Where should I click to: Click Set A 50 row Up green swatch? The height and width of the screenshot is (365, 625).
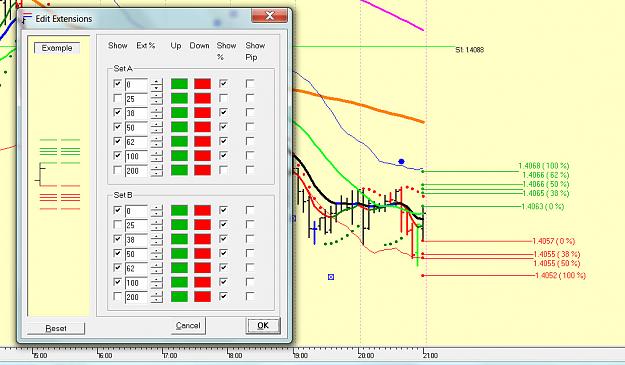(179, 127)
